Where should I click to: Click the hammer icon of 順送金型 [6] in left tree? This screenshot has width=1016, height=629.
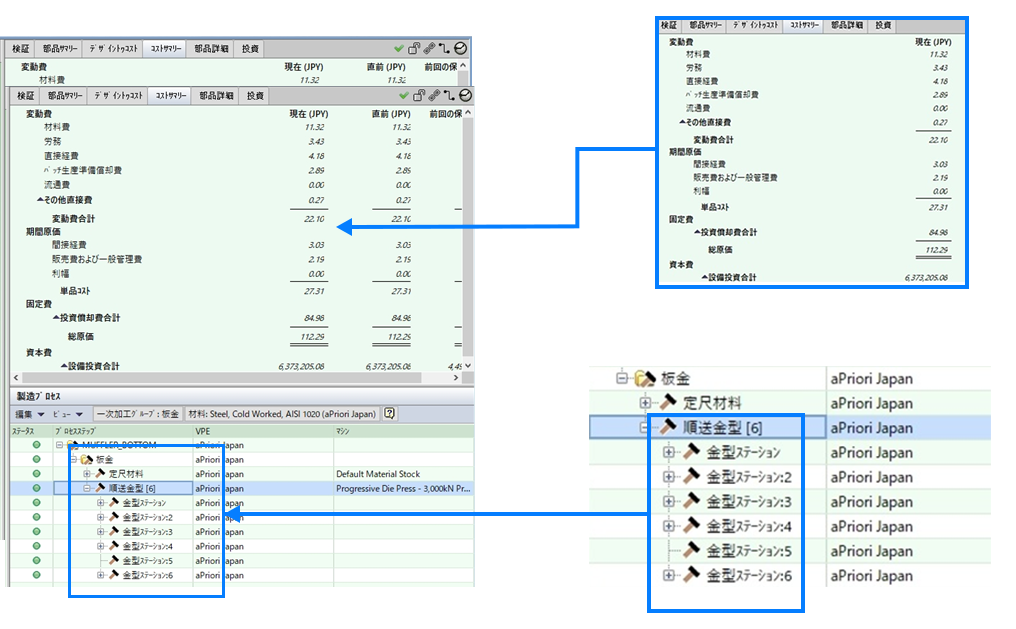100,488
